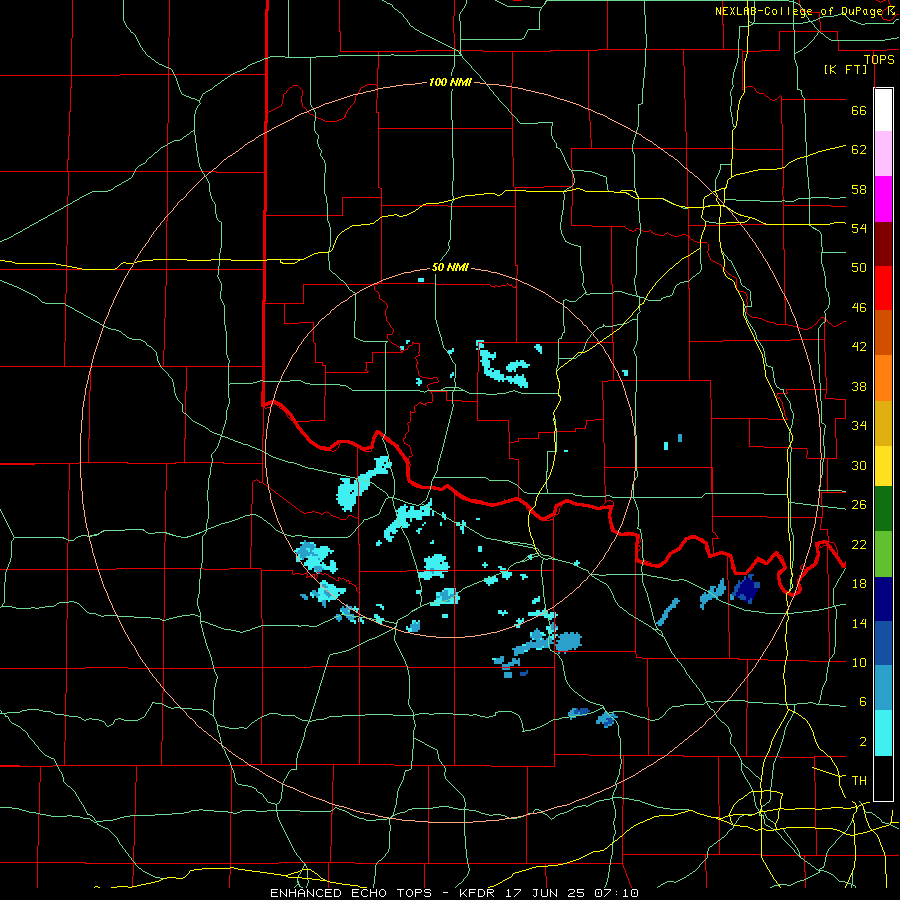Click the legend value 50
Screen dimensions: 900x900
(x=859, y=267)
